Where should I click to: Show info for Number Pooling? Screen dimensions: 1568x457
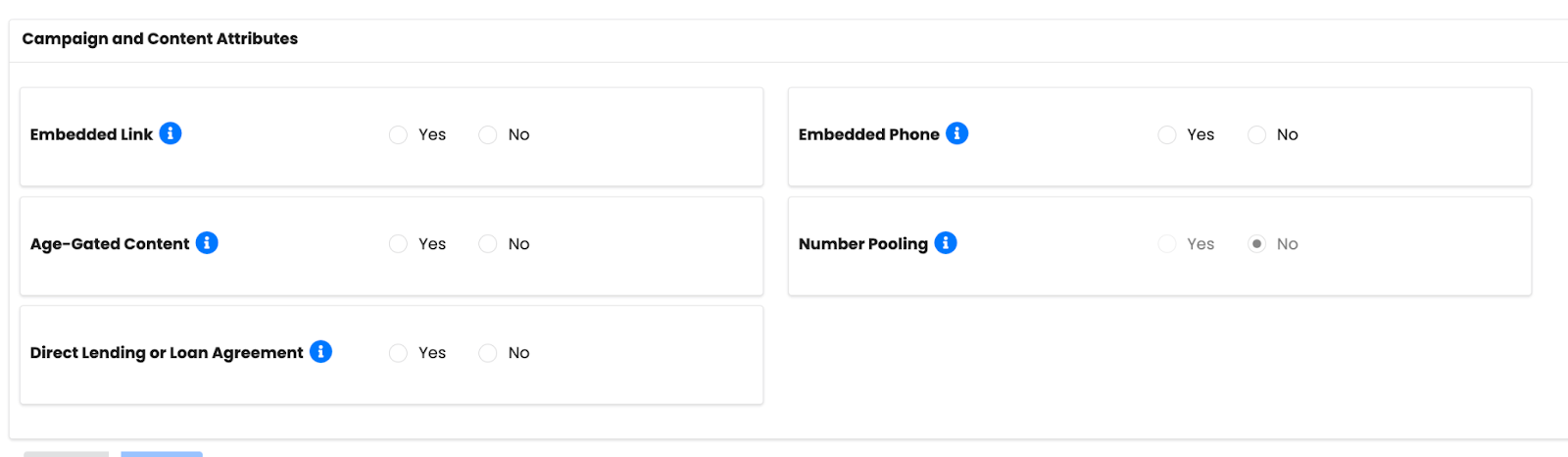tap(946, 242)
